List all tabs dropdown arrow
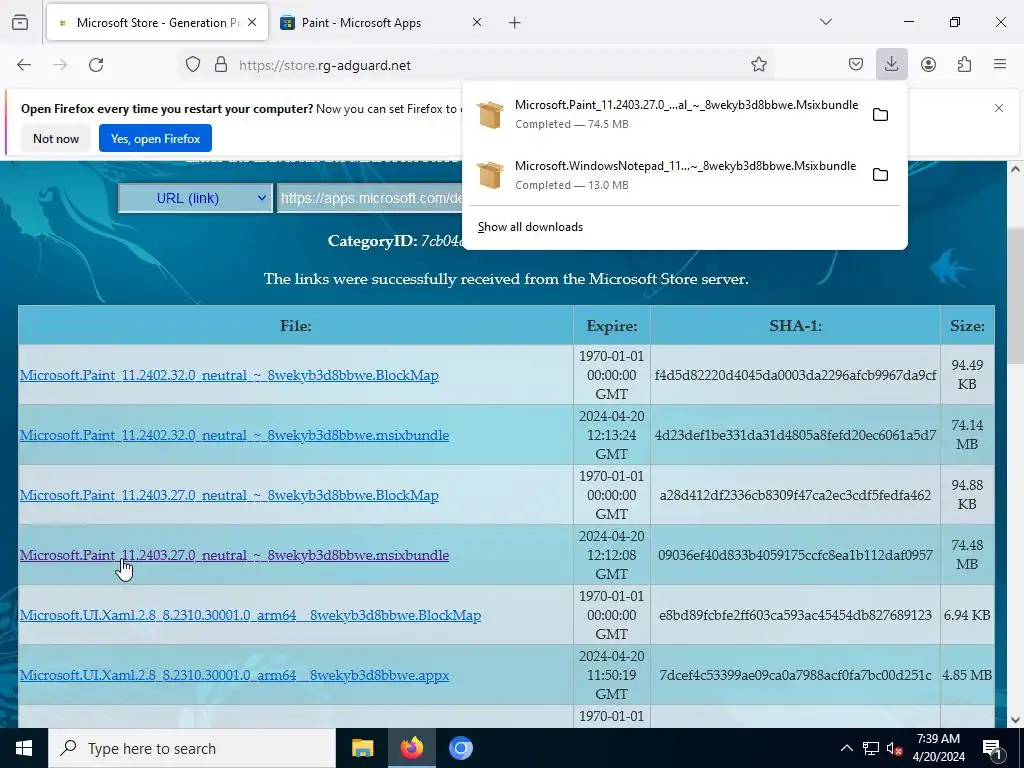 (826, 22)
